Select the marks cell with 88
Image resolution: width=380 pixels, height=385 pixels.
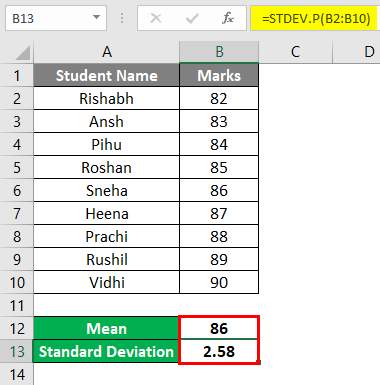pyautogui.click(x=219, y=237)
